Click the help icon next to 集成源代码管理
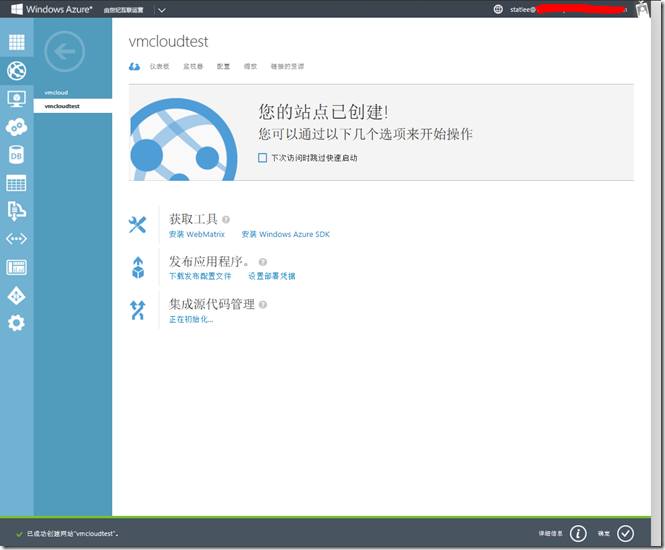Viewport: 665px width, 550px height. 263,304
